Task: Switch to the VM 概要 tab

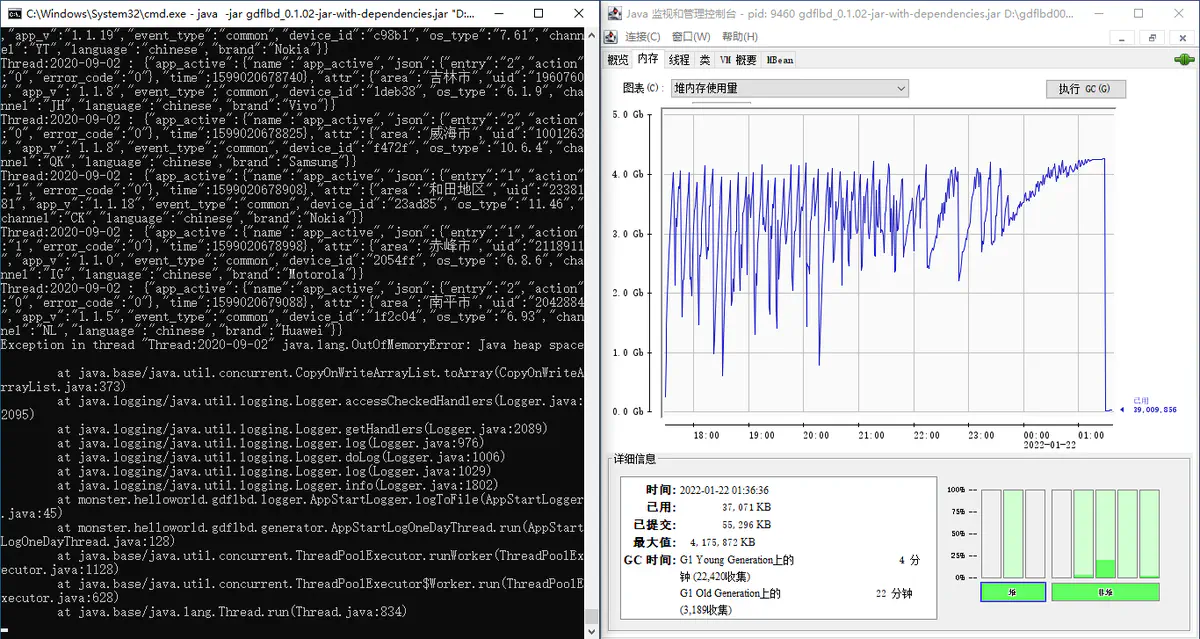Action: [738, 60]
